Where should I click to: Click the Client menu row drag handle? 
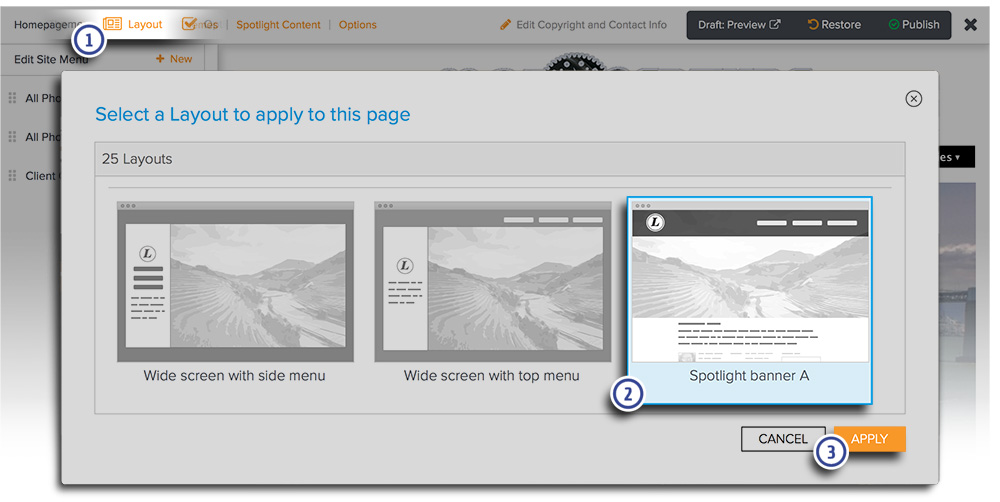(12, 175)
